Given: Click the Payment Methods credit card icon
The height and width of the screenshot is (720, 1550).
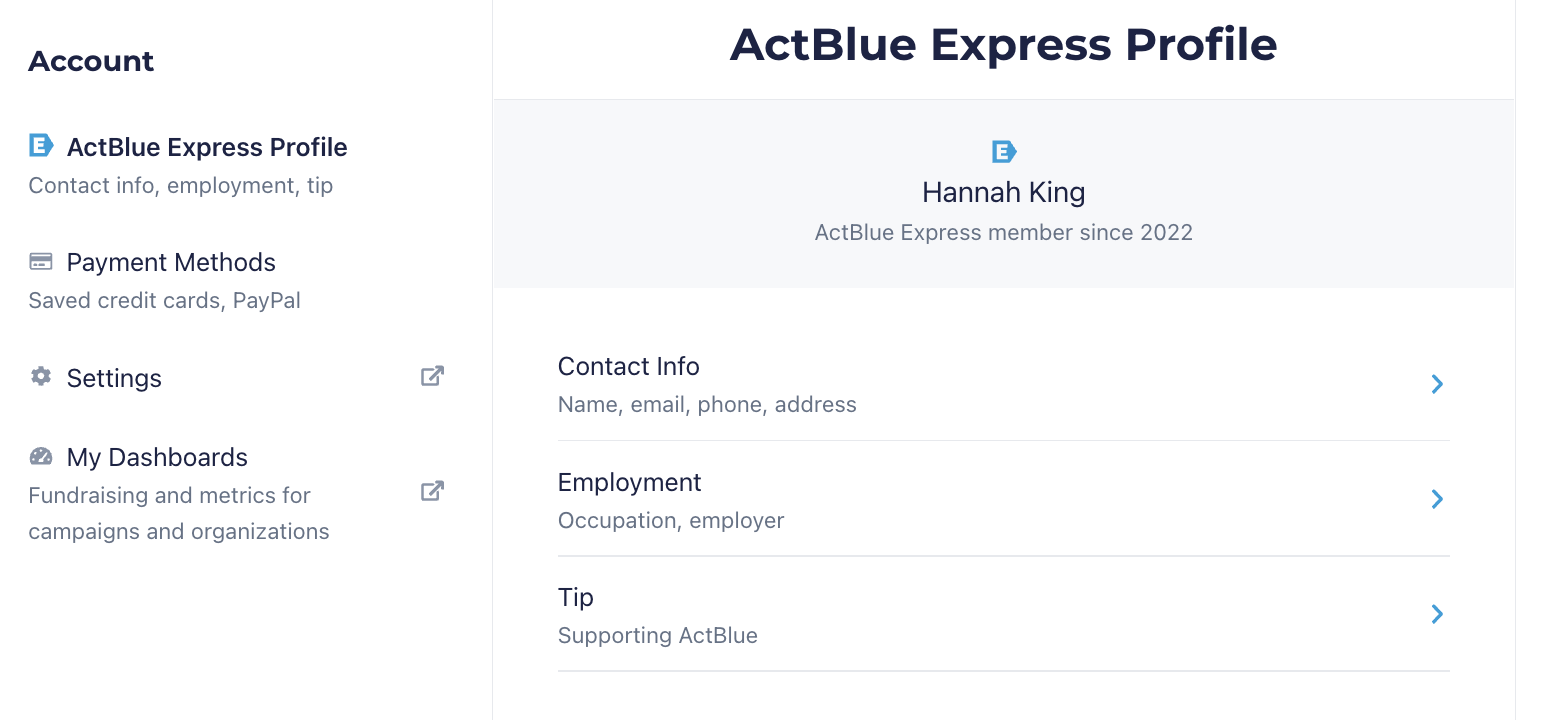Looking at the screenshot, I should [x=41, y=262].
